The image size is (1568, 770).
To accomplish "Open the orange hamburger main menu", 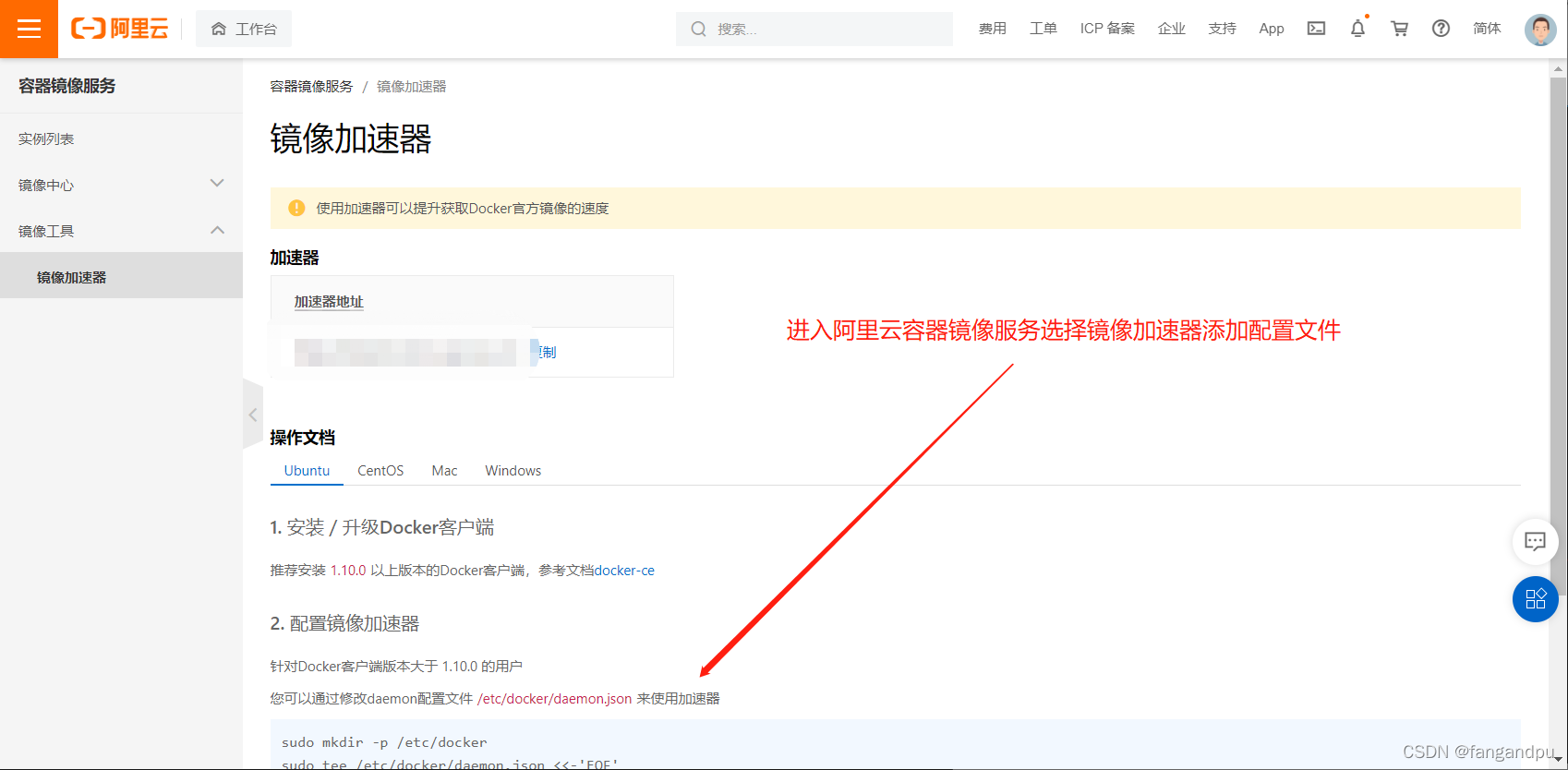I will [29, 29].
